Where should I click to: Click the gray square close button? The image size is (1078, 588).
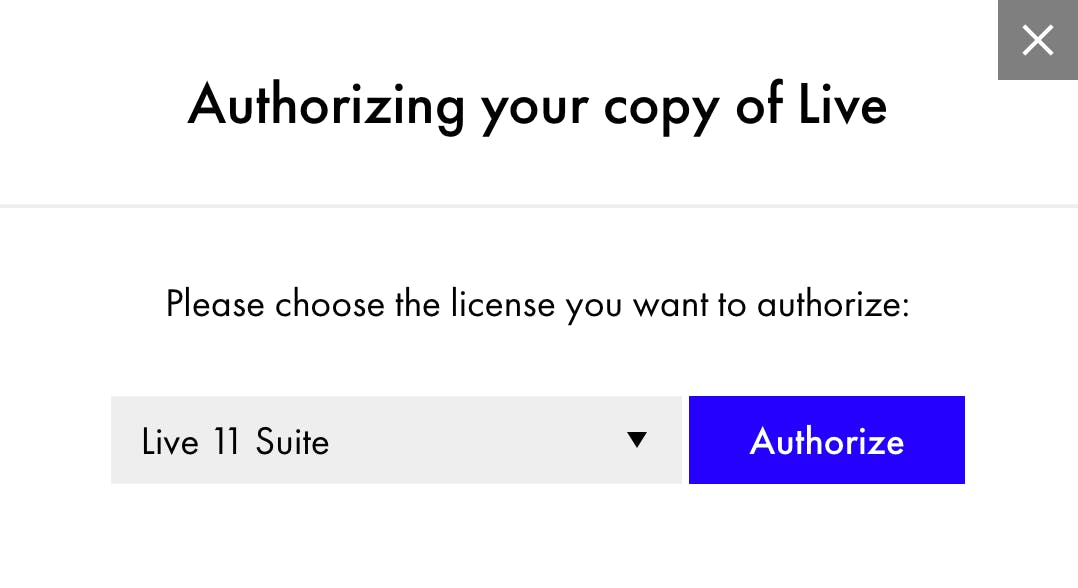1038,40
